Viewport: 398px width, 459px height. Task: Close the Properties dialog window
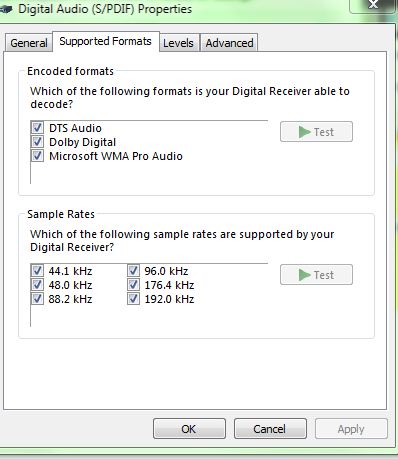click(x=373, y=5)
